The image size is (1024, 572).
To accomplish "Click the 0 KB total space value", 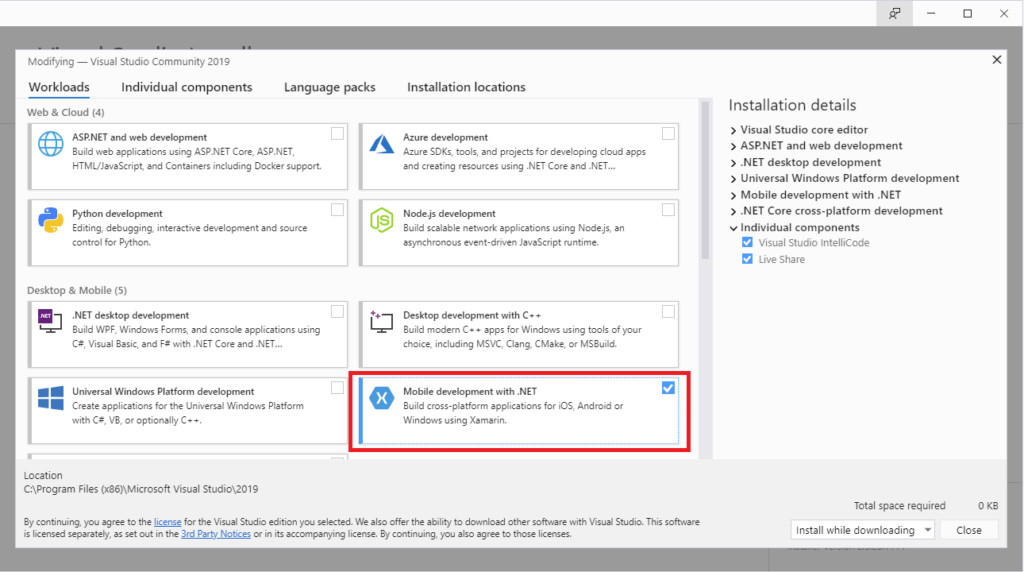I will (x=988, y=505).
